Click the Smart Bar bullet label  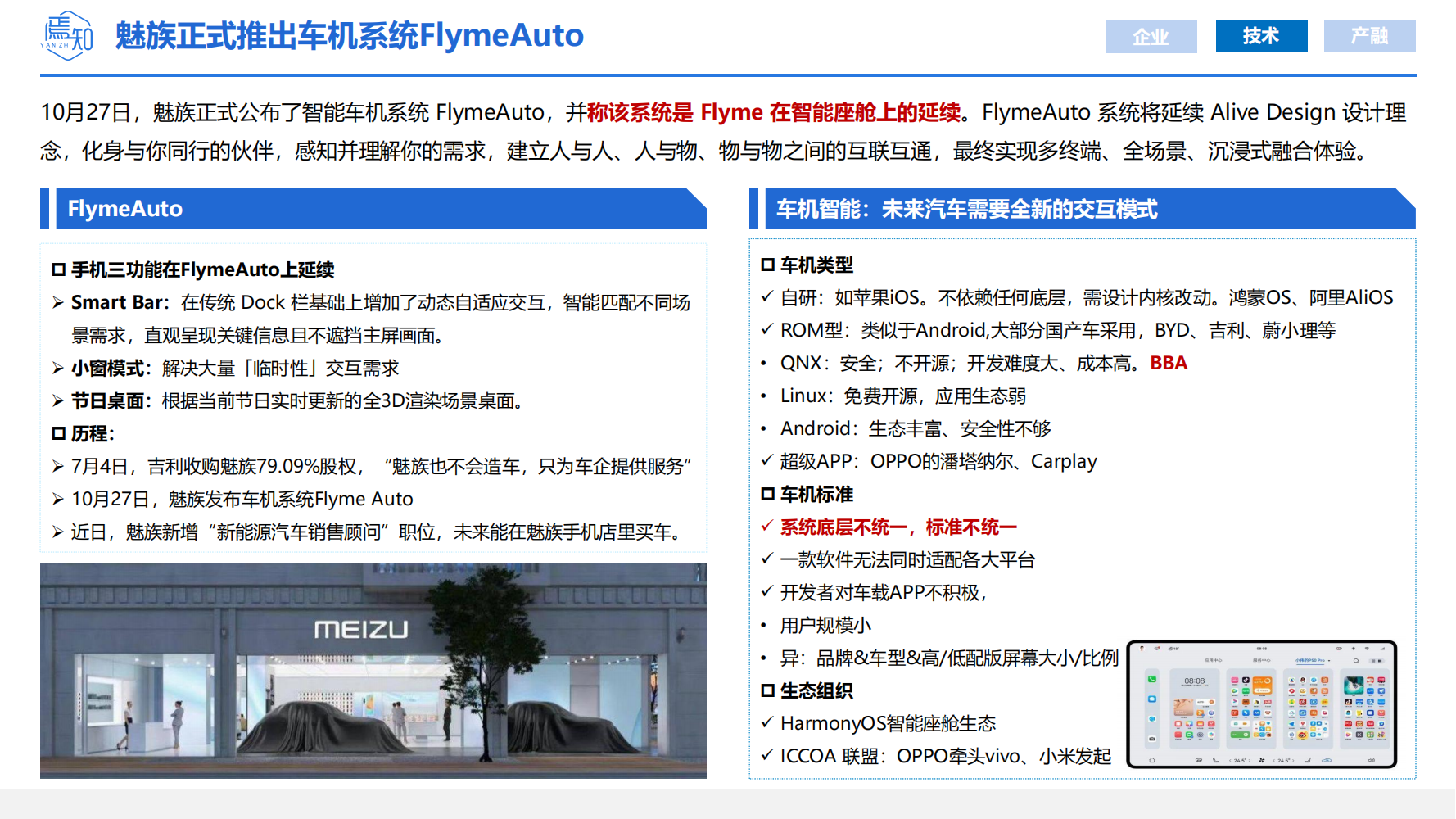pos(119,303)
